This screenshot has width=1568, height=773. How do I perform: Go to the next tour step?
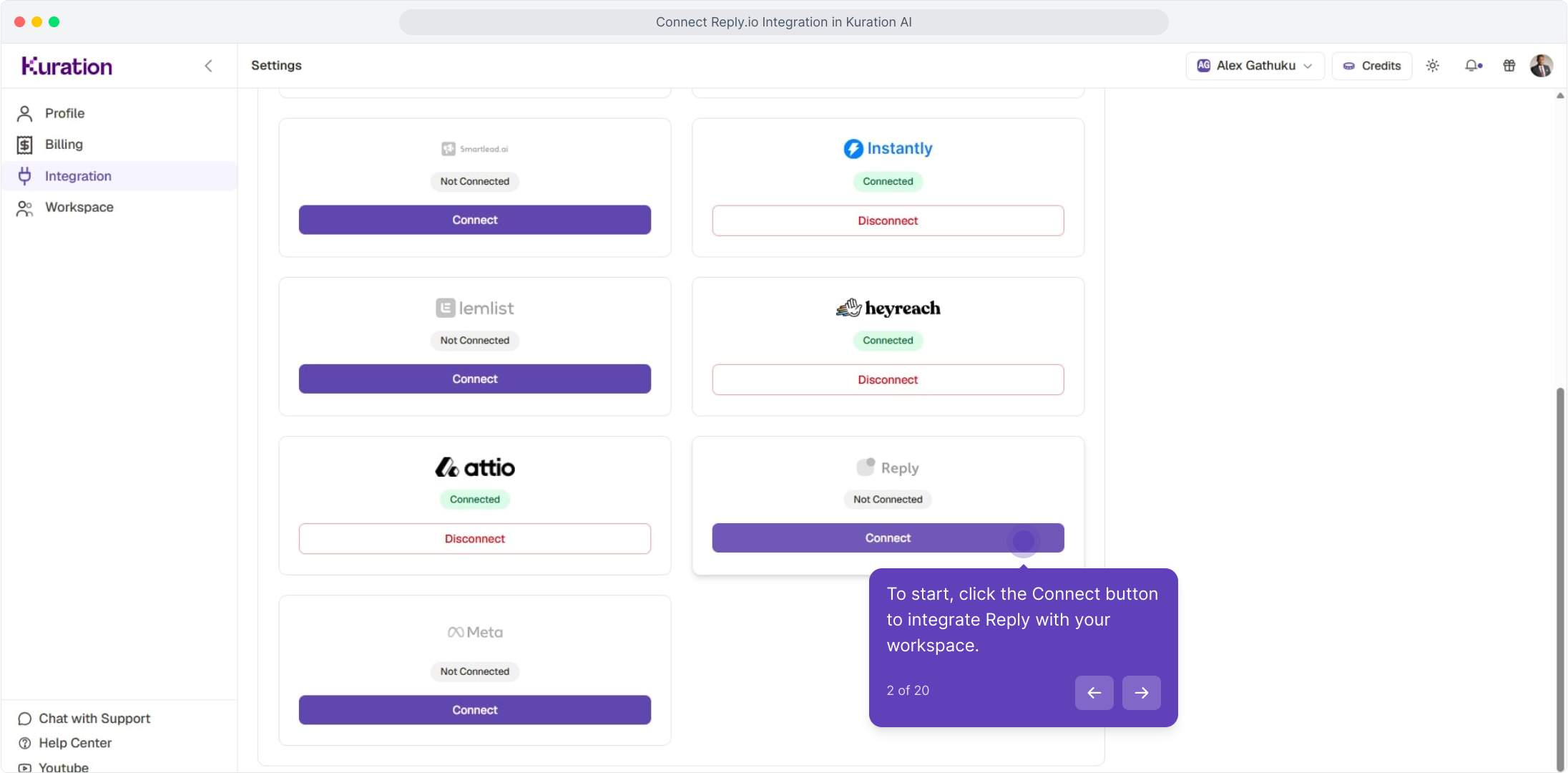point(1141,692)
